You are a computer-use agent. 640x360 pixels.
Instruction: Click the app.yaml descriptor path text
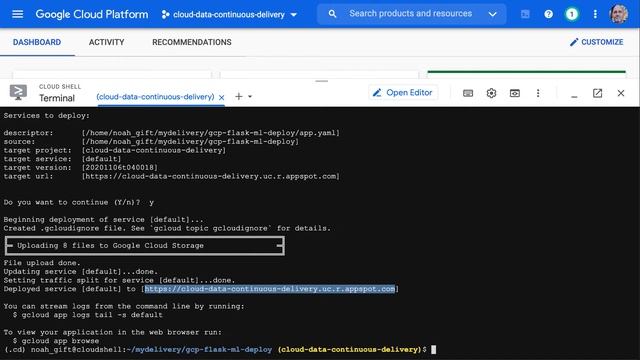coord(211,133)
